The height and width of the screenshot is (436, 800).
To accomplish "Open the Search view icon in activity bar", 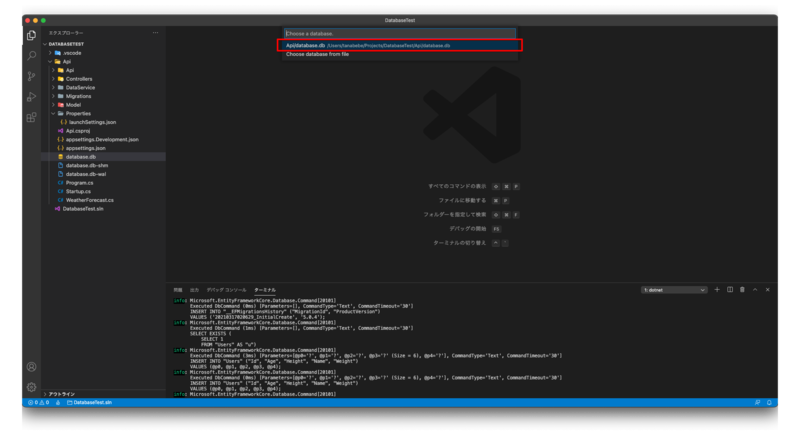I will coord(31,56).
